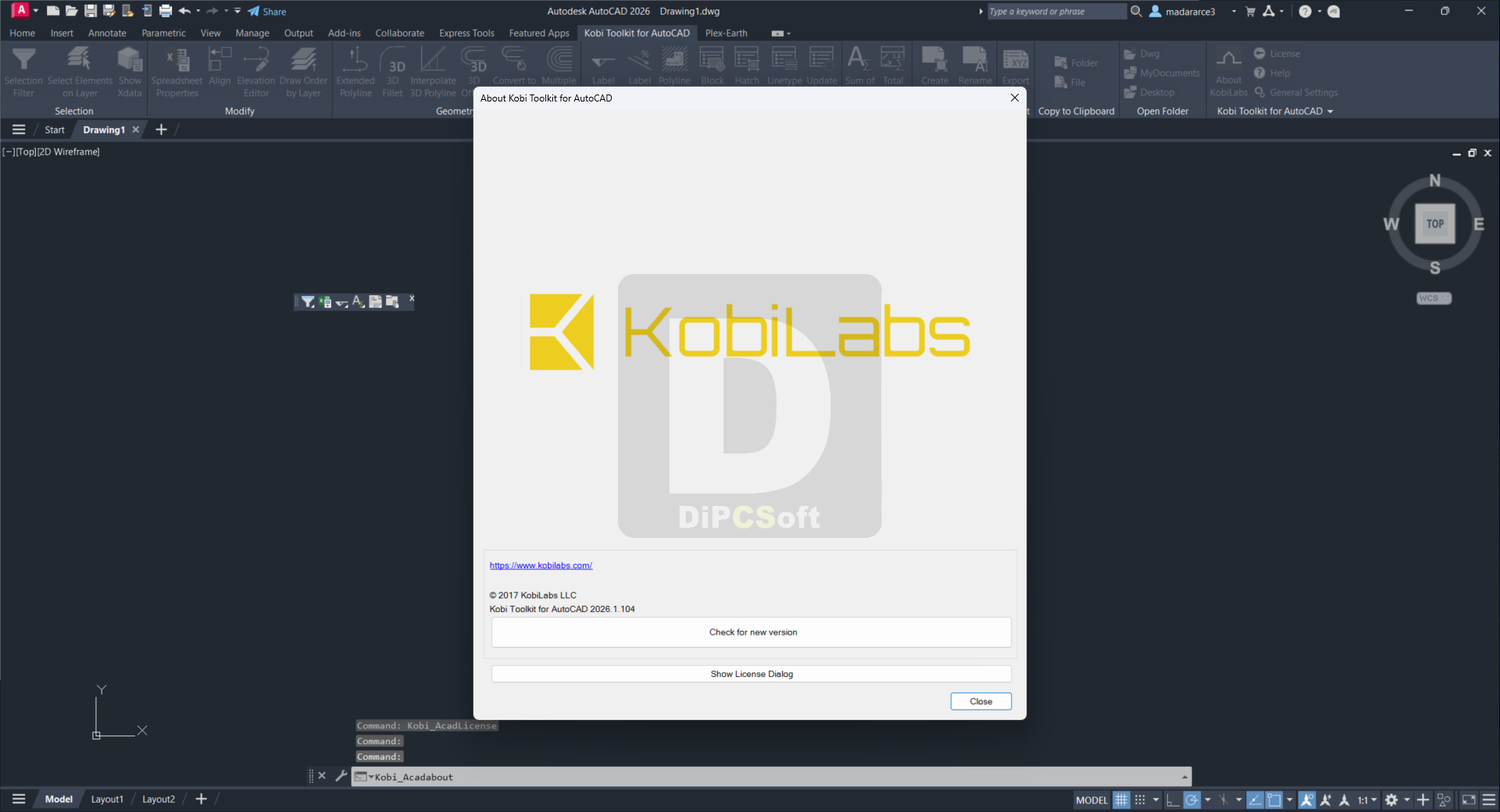Image resolution: width=1500 pixels, height=812 pixels.
Task: Click the Autodesk App Store cart icon
Action: [x=1250, y=11]
